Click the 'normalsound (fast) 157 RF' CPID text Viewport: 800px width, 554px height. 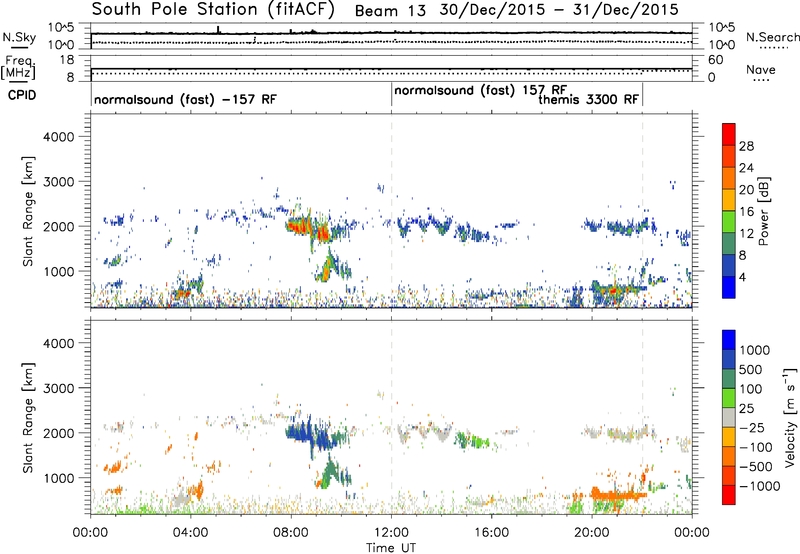(480, 90)
